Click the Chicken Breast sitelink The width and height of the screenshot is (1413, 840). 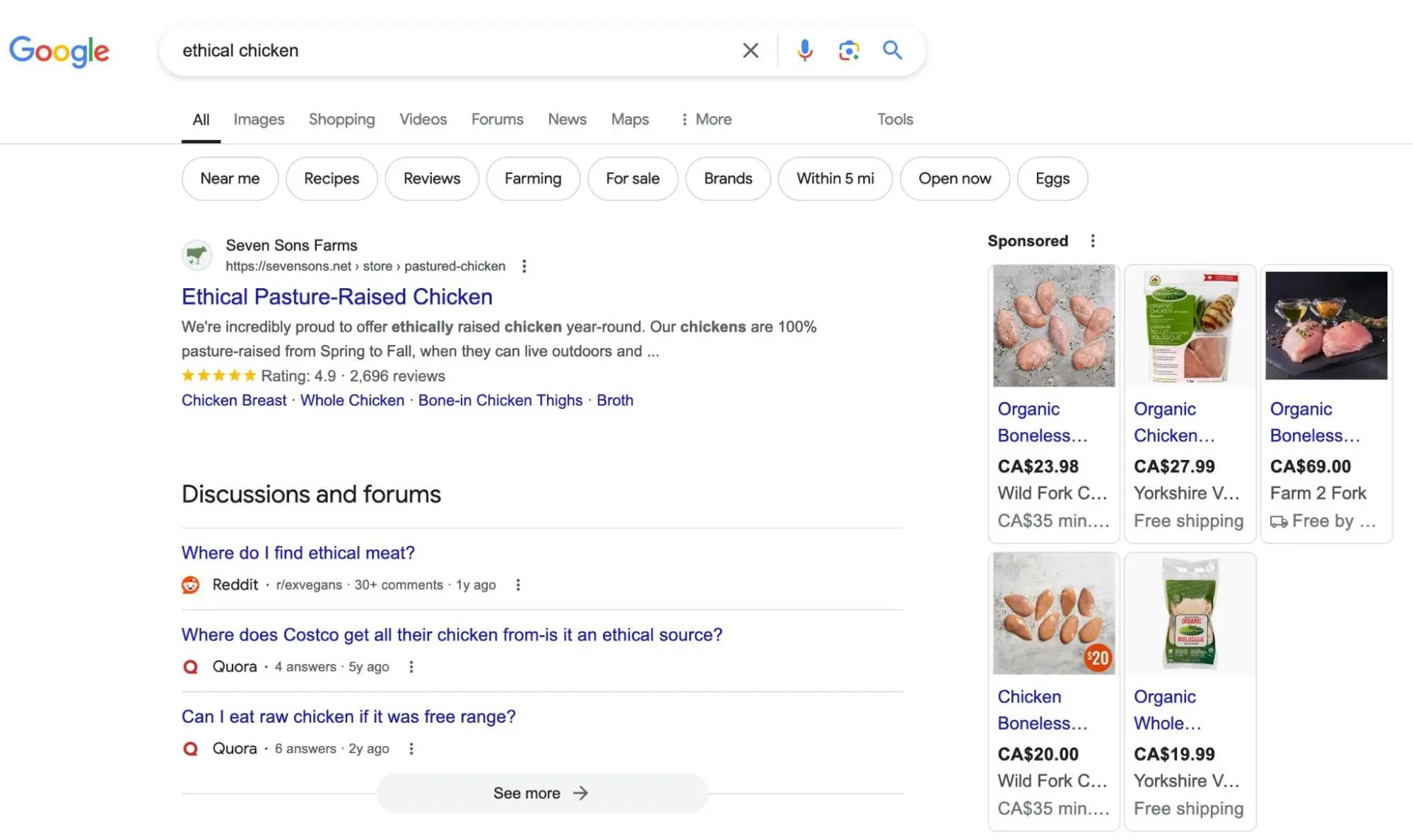coord(234,400)
